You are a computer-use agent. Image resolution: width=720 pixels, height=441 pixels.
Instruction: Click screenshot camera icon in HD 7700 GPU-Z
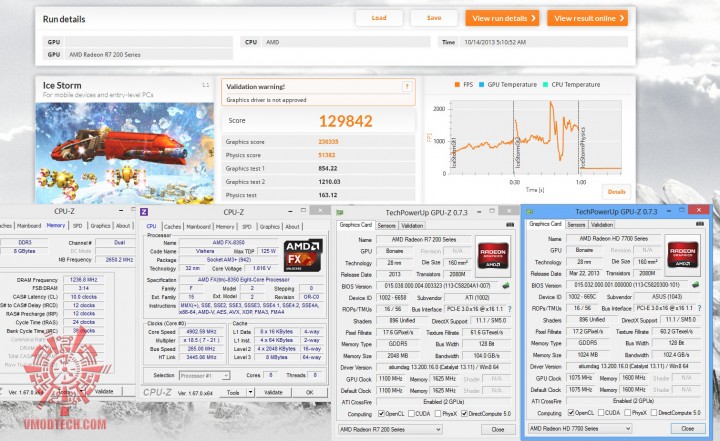pyautogui.click(x=699, y=224)
